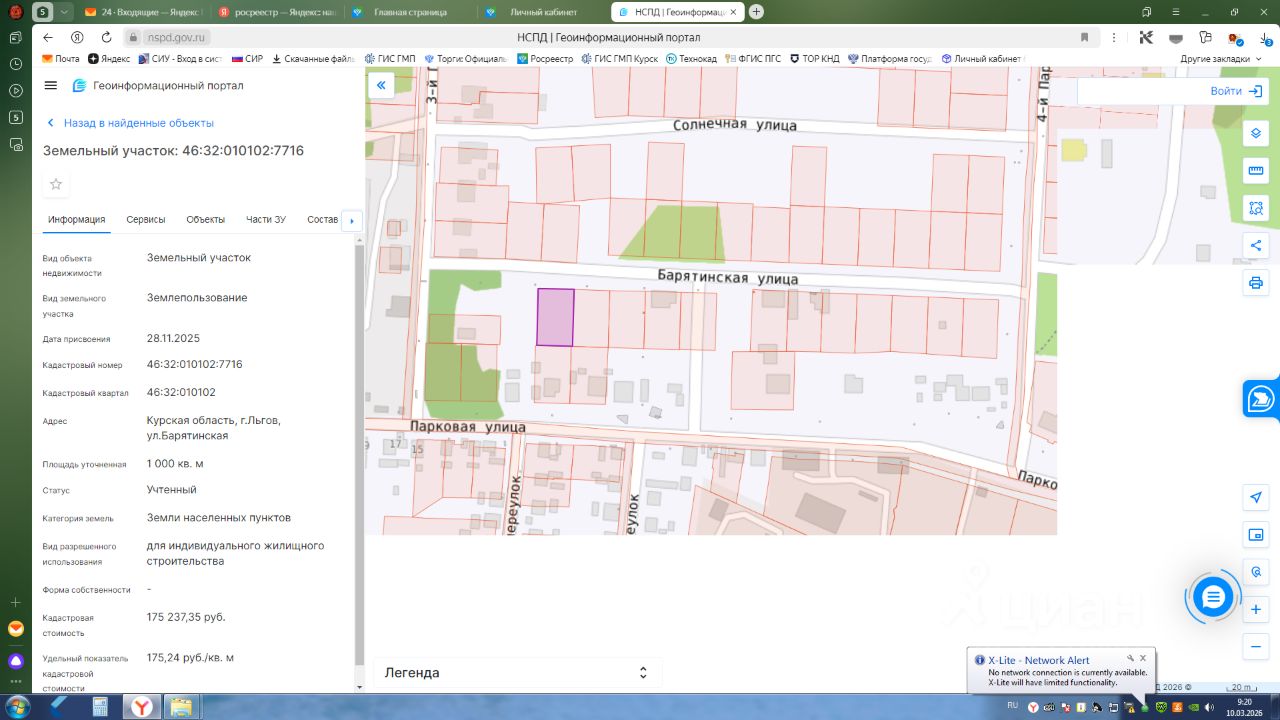Click the share map icon
This screenshot has height=720, width=1280.
tap(1256, 246)
